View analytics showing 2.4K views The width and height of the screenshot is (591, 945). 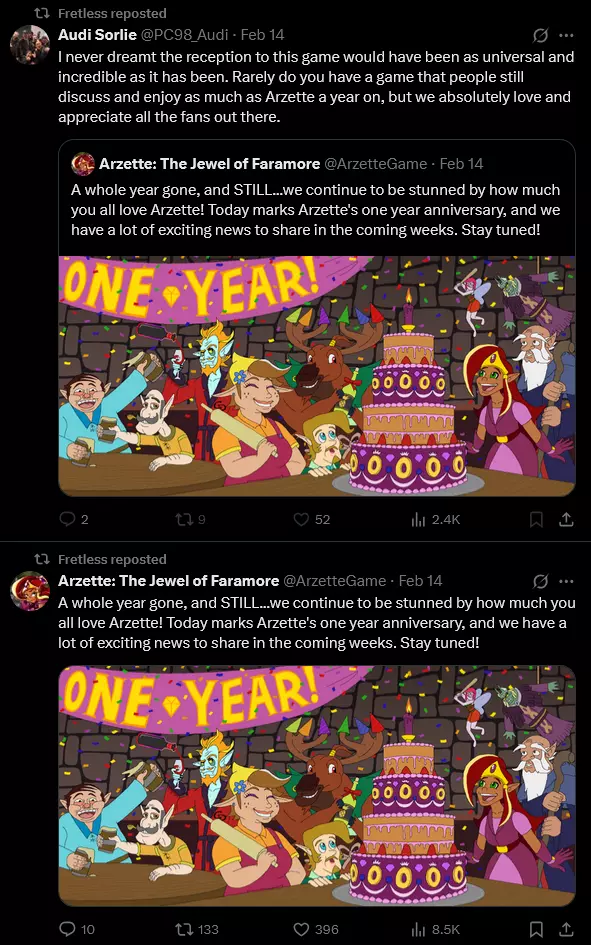(x=436, y=520)
